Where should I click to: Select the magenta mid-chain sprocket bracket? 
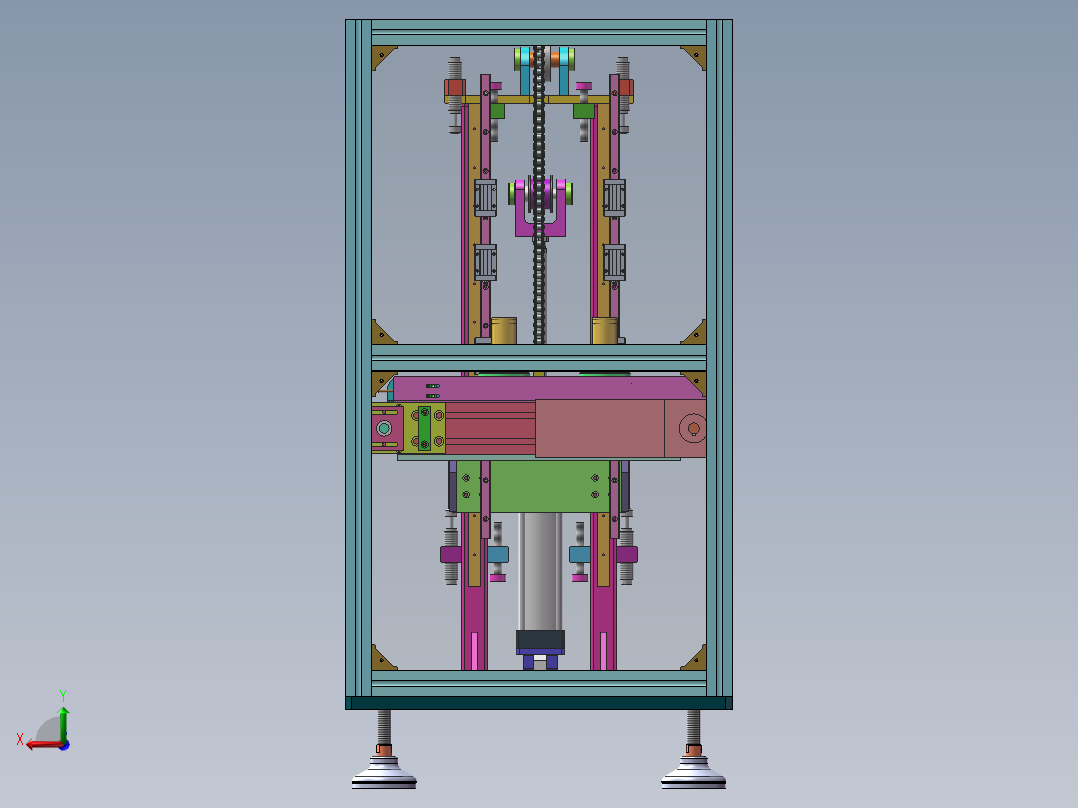pos(540,206)
